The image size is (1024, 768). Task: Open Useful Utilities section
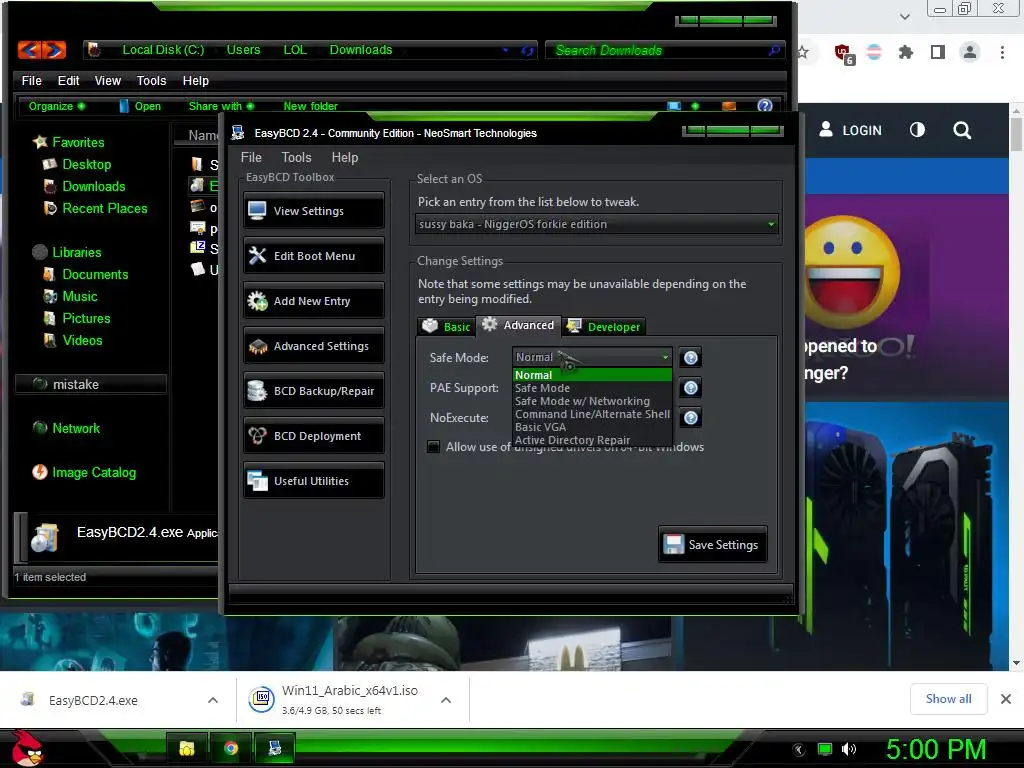pyautogui.click(x=313, y=481)
